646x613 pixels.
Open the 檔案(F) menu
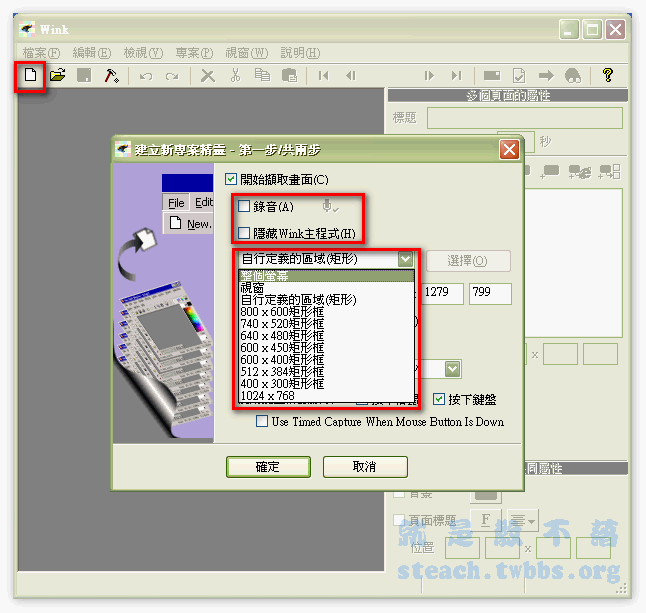(x=41, y=53)
